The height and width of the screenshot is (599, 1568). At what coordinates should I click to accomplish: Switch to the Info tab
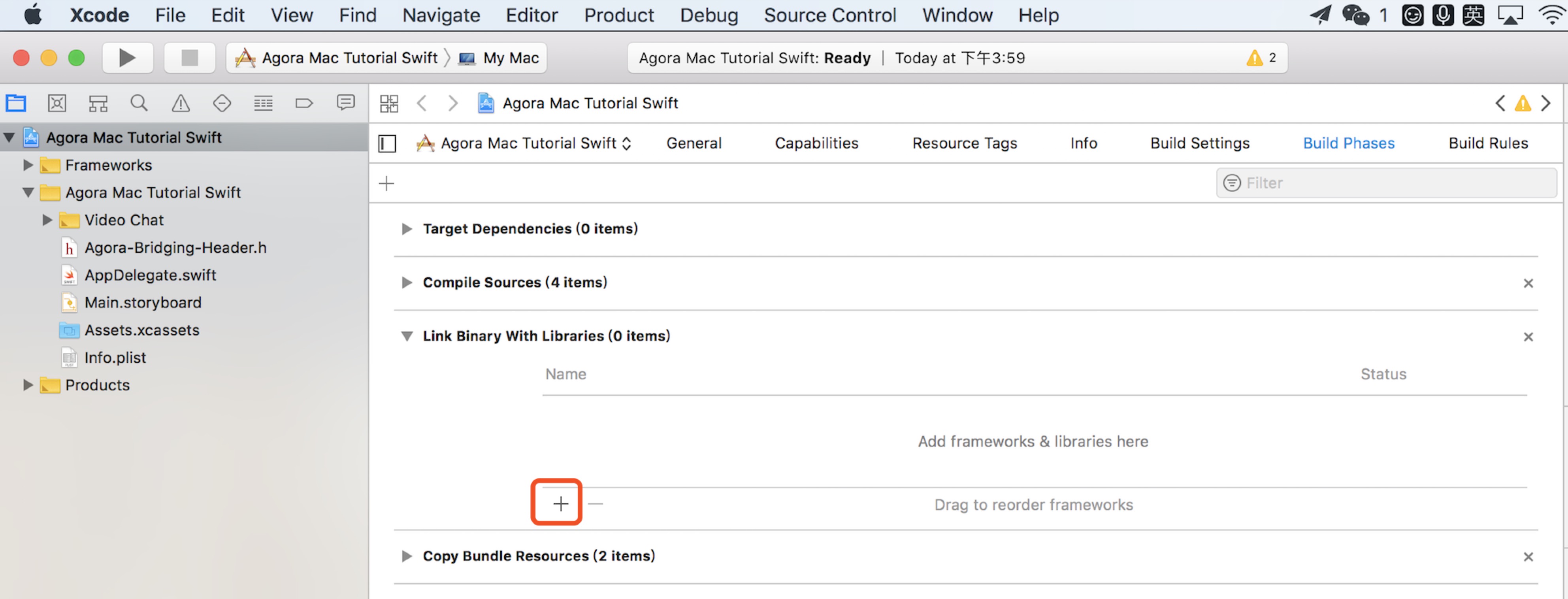1084,143
